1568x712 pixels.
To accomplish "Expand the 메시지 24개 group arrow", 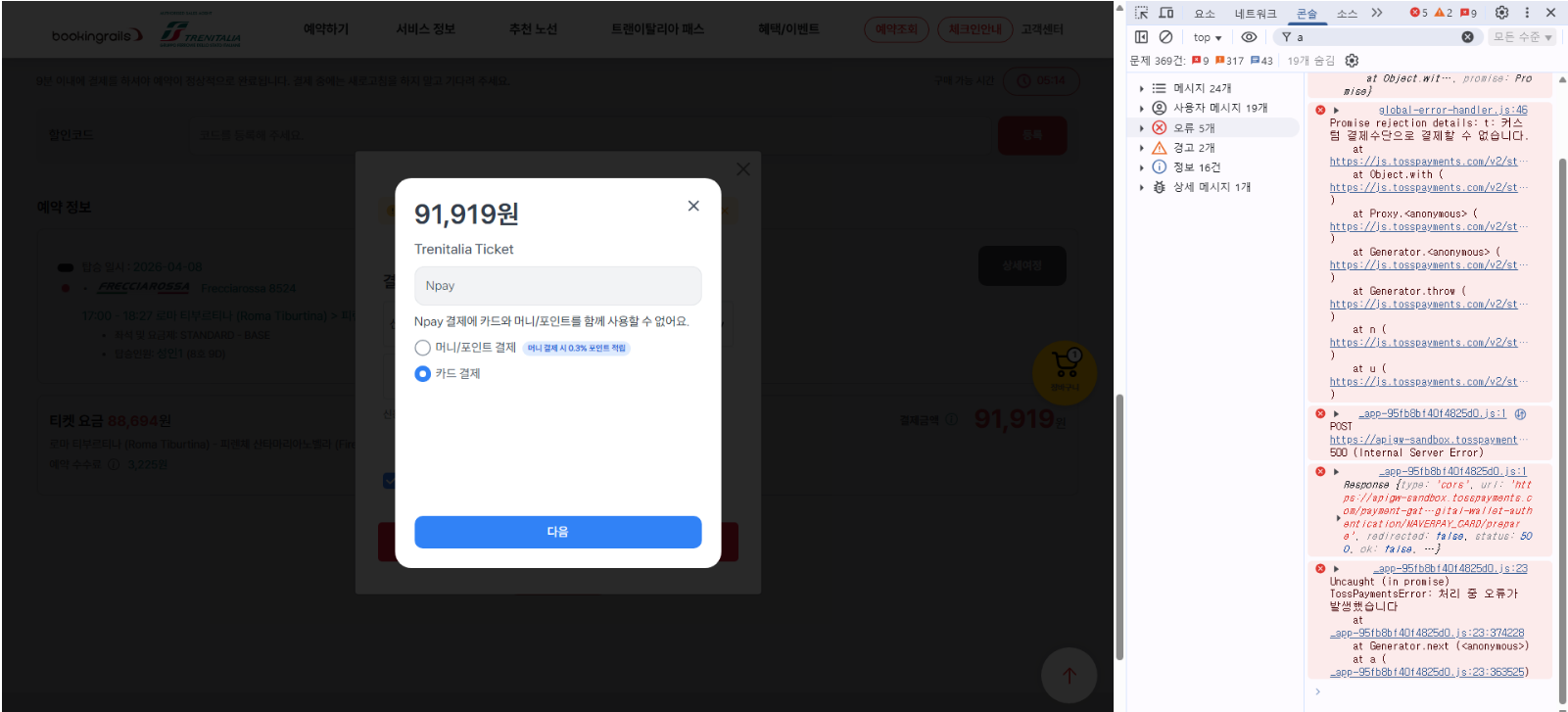I will (x=1142, y=88).
